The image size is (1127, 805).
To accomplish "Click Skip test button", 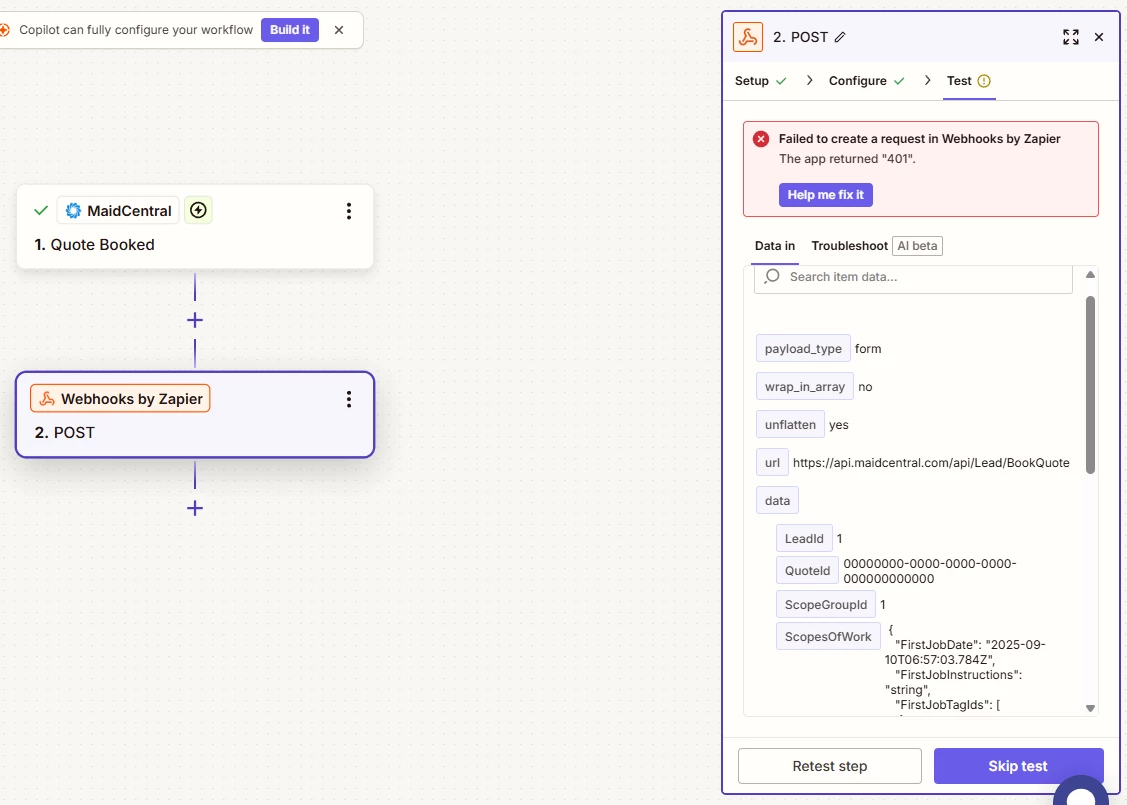I will [x=1018, y=766].
